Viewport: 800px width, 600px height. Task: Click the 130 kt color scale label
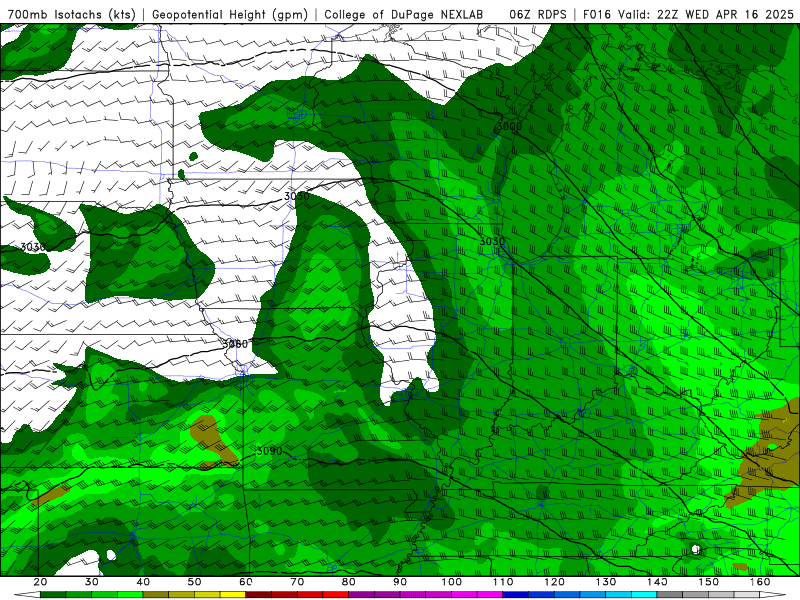tap(606, 582)
